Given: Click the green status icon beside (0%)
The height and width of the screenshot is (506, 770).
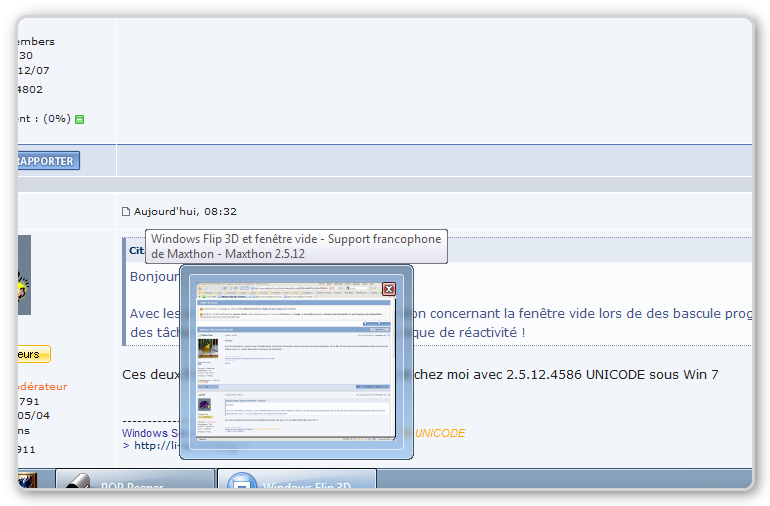Looking at the screenshot, I should click(x=80, y=119).
